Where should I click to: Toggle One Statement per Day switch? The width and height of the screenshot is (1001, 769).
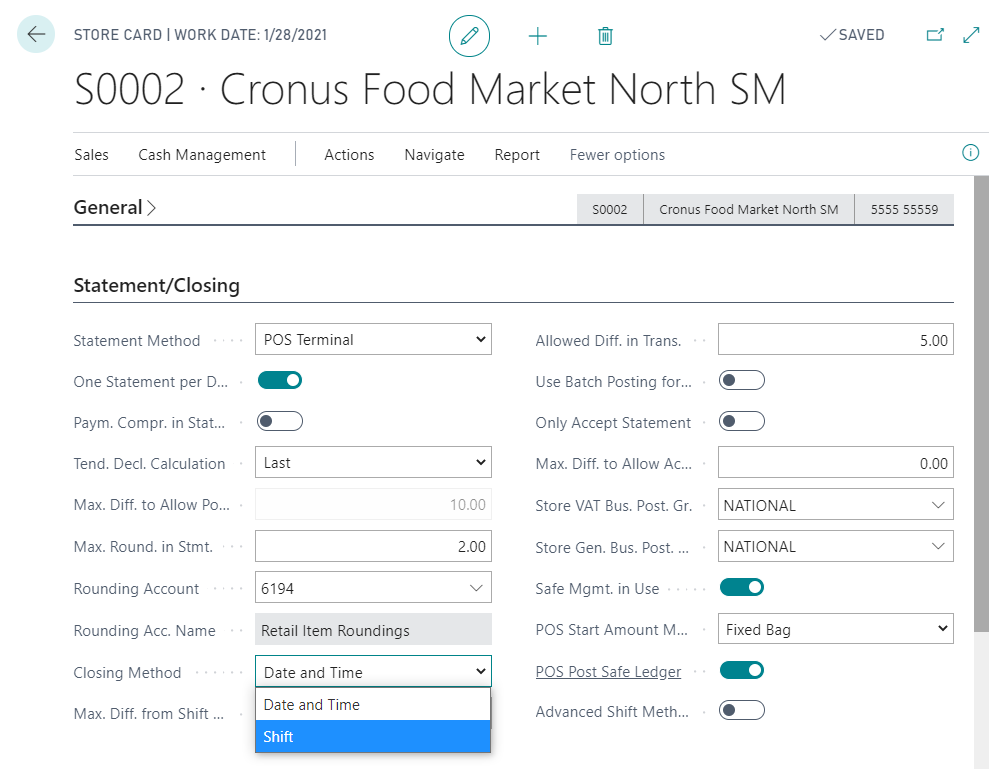(x=280, y=380)
